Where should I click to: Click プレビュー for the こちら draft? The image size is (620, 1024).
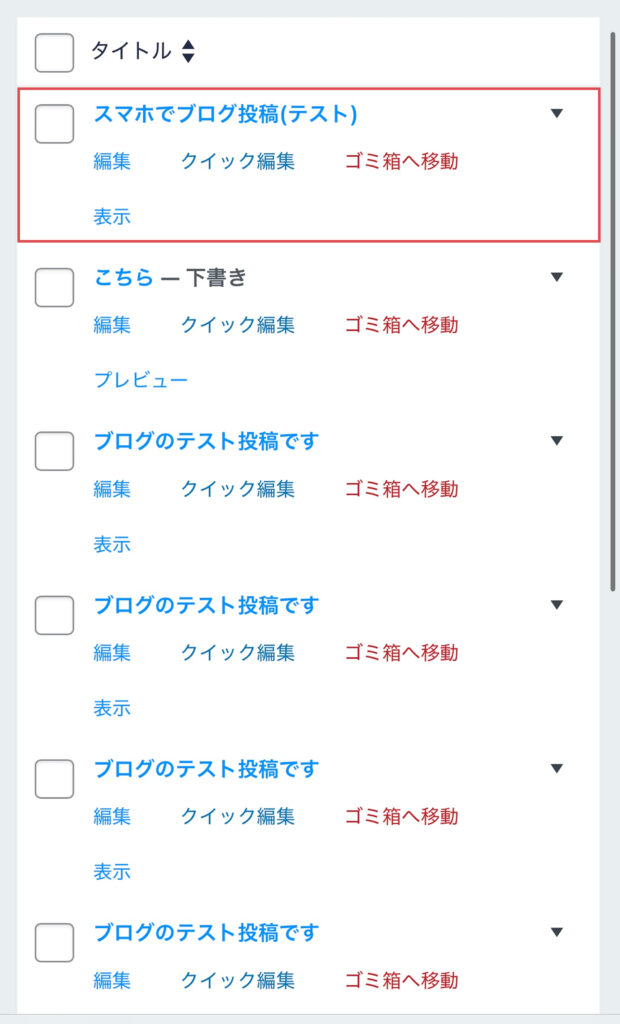click(x=141, y=380)
